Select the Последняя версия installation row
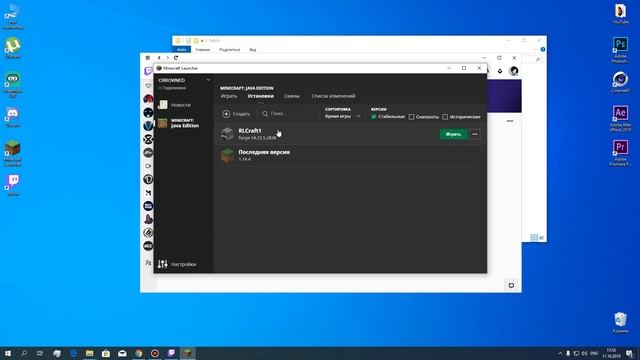Image resolution: width=640 pixels, height=360 pixels. pos(350,155)
